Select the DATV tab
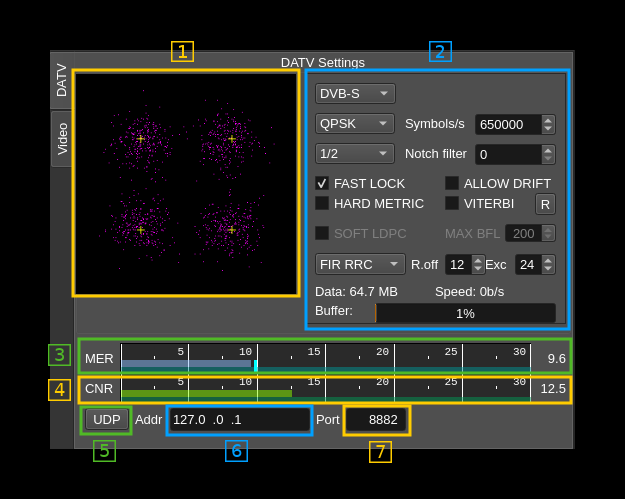Image resolution: width=625 pixels, height=499 pixels. pyautogui.click(x=62, y=80)
